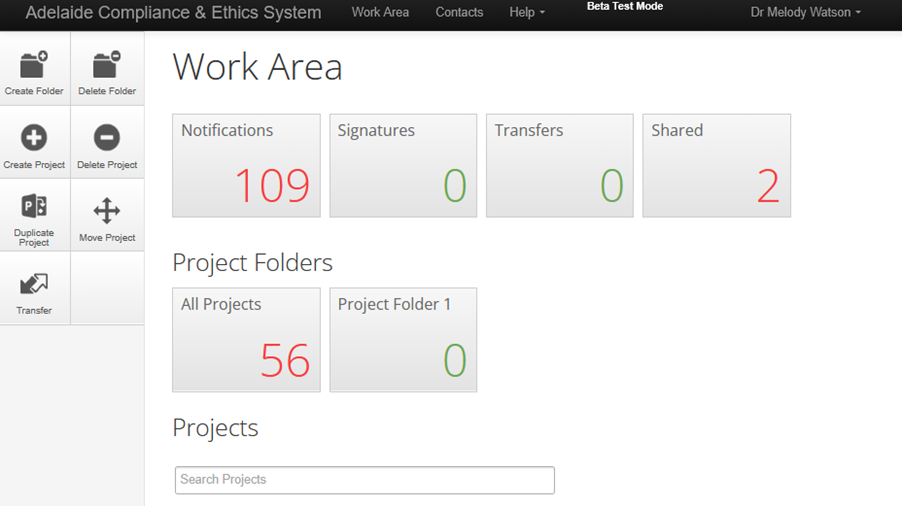Screen dimensions: 902x506
Task: Open the Contacts menu item
Action: [x=459, y=12]
